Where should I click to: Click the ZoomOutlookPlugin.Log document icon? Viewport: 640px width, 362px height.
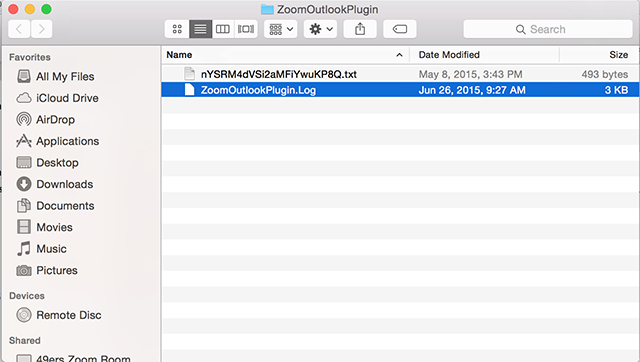[x=189, y=90]
